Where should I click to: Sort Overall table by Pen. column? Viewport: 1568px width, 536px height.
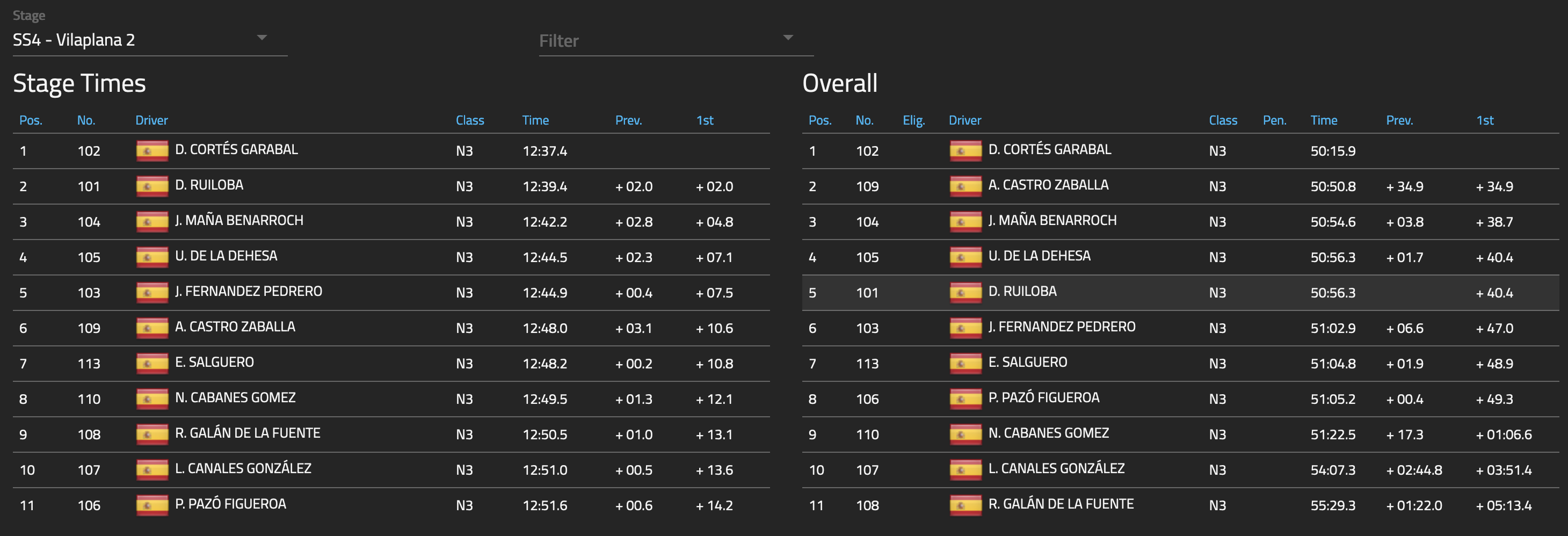(x=1275, y=120)
